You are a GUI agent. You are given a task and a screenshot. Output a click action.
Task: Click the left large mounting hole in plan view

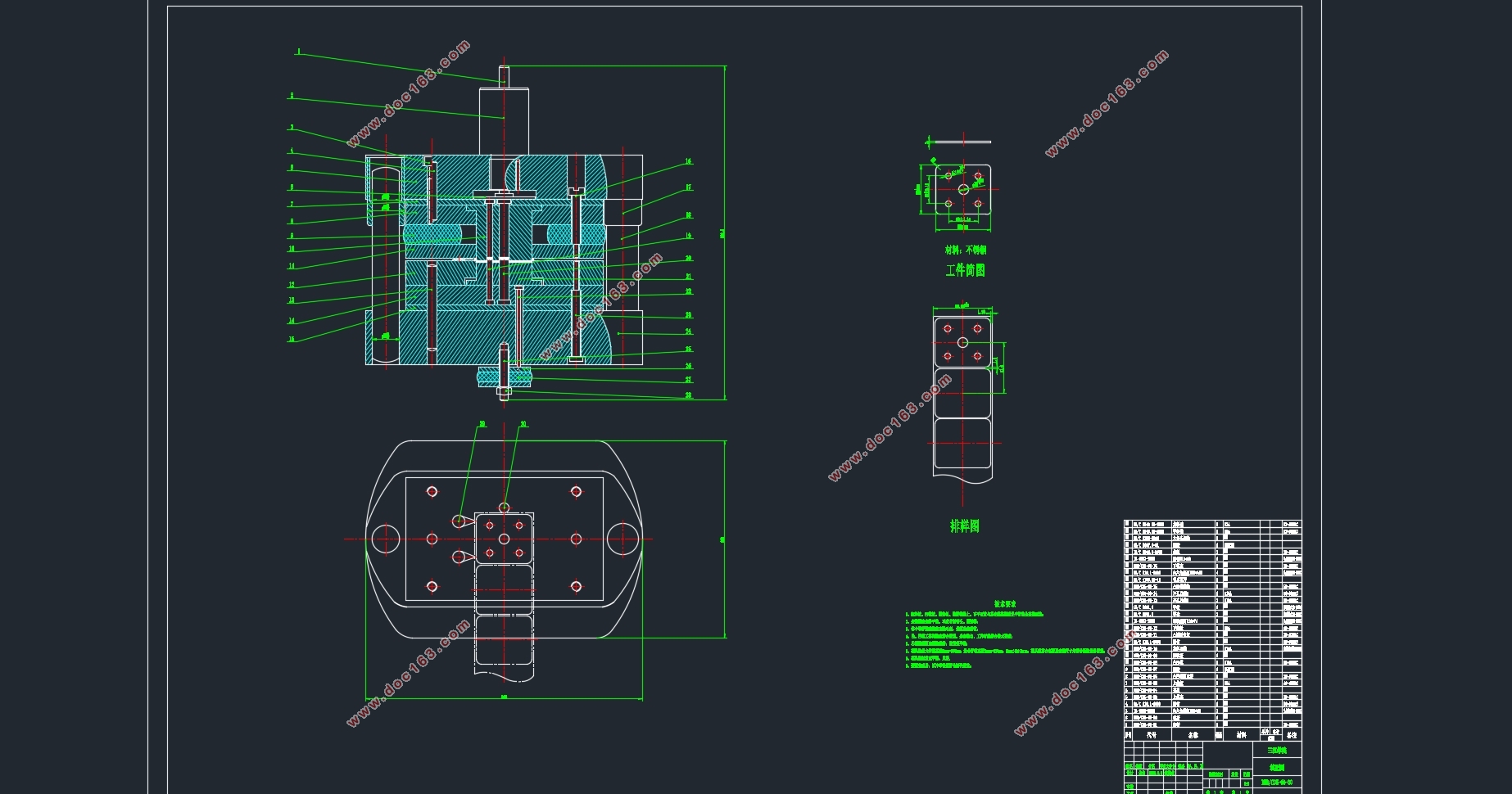pos(385,539)
